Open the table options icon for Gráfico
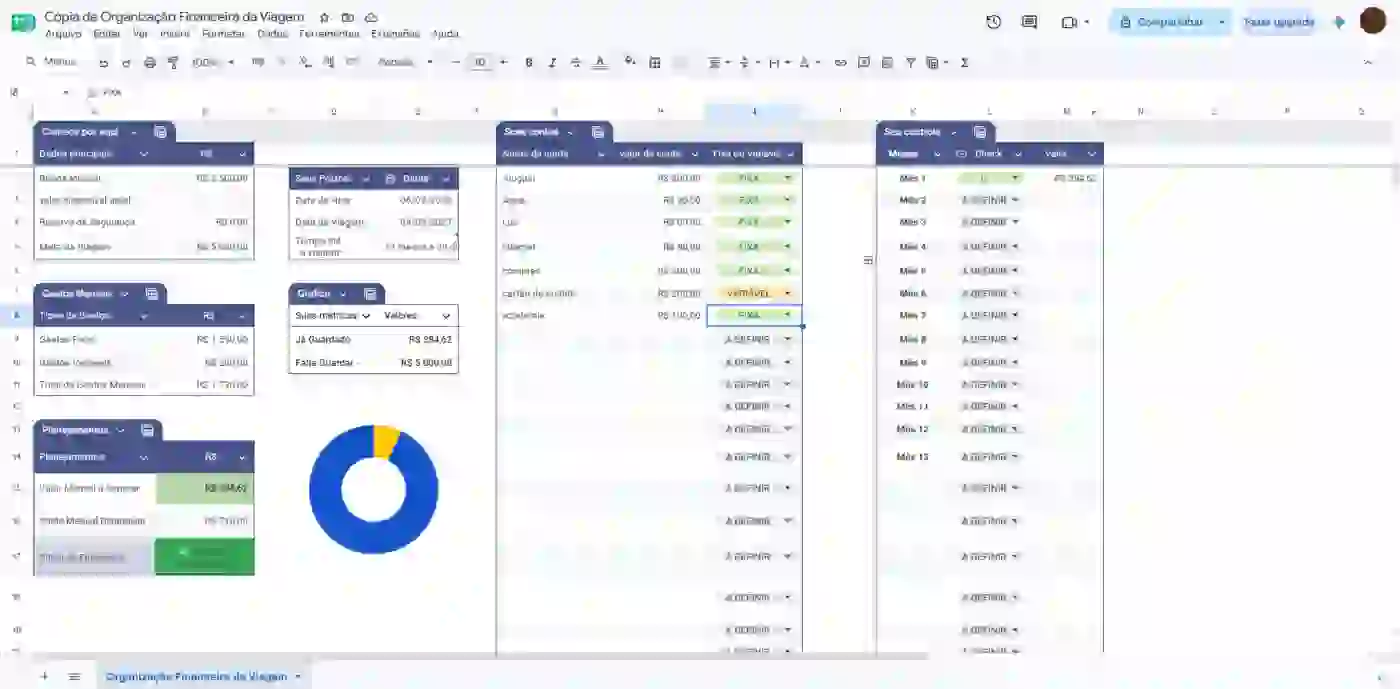1400x689 pixels. coord(370,294)
